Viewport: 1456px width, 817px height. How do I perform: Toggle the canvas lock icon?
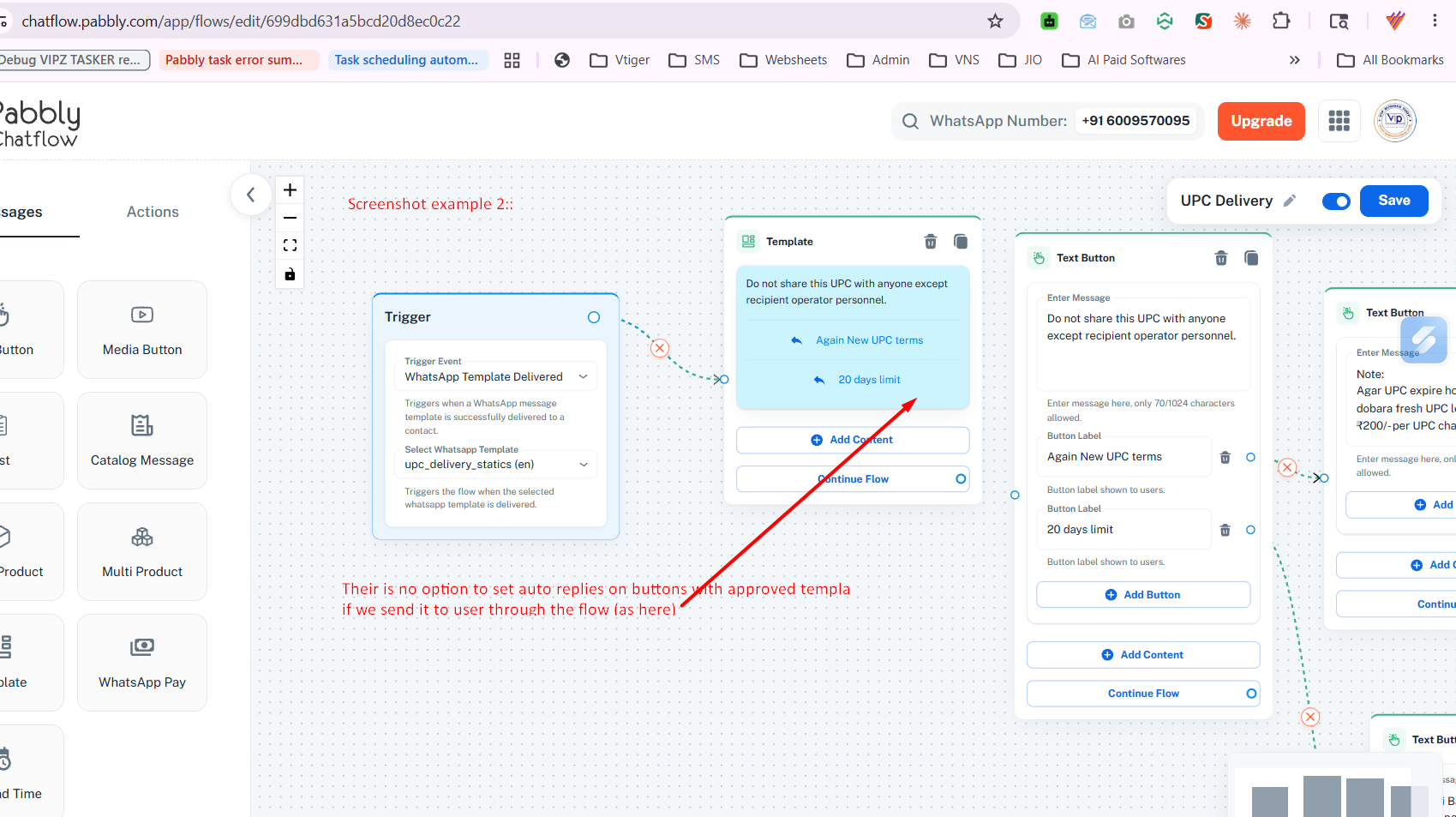pos(291,274)
